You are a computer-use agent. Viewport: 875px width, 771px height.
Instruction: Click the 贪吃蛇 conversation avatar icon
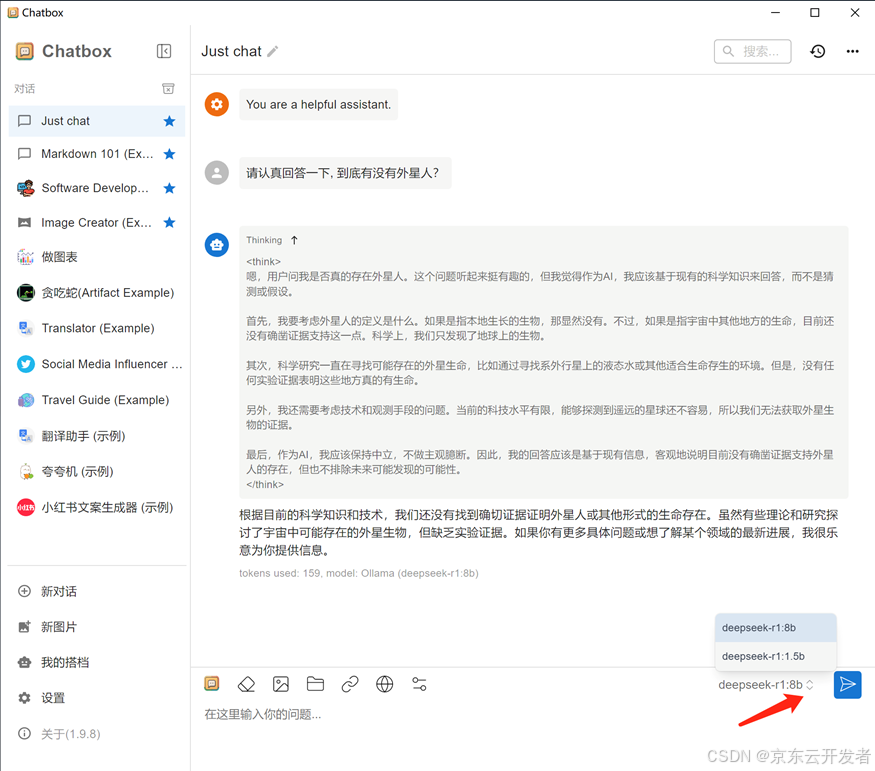[25, 292]
